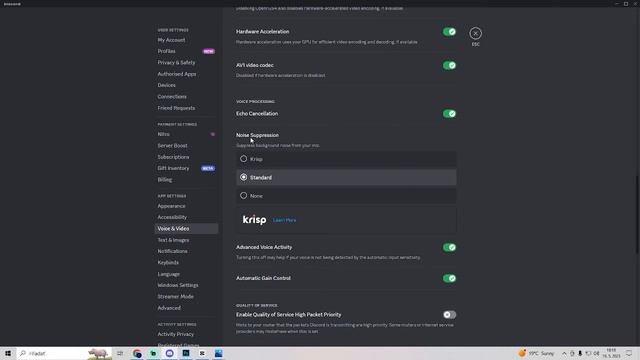Switch to Discord taskbar icon
Image resolution: width=640 pixels, height=360 pixels.
[169, 353]
